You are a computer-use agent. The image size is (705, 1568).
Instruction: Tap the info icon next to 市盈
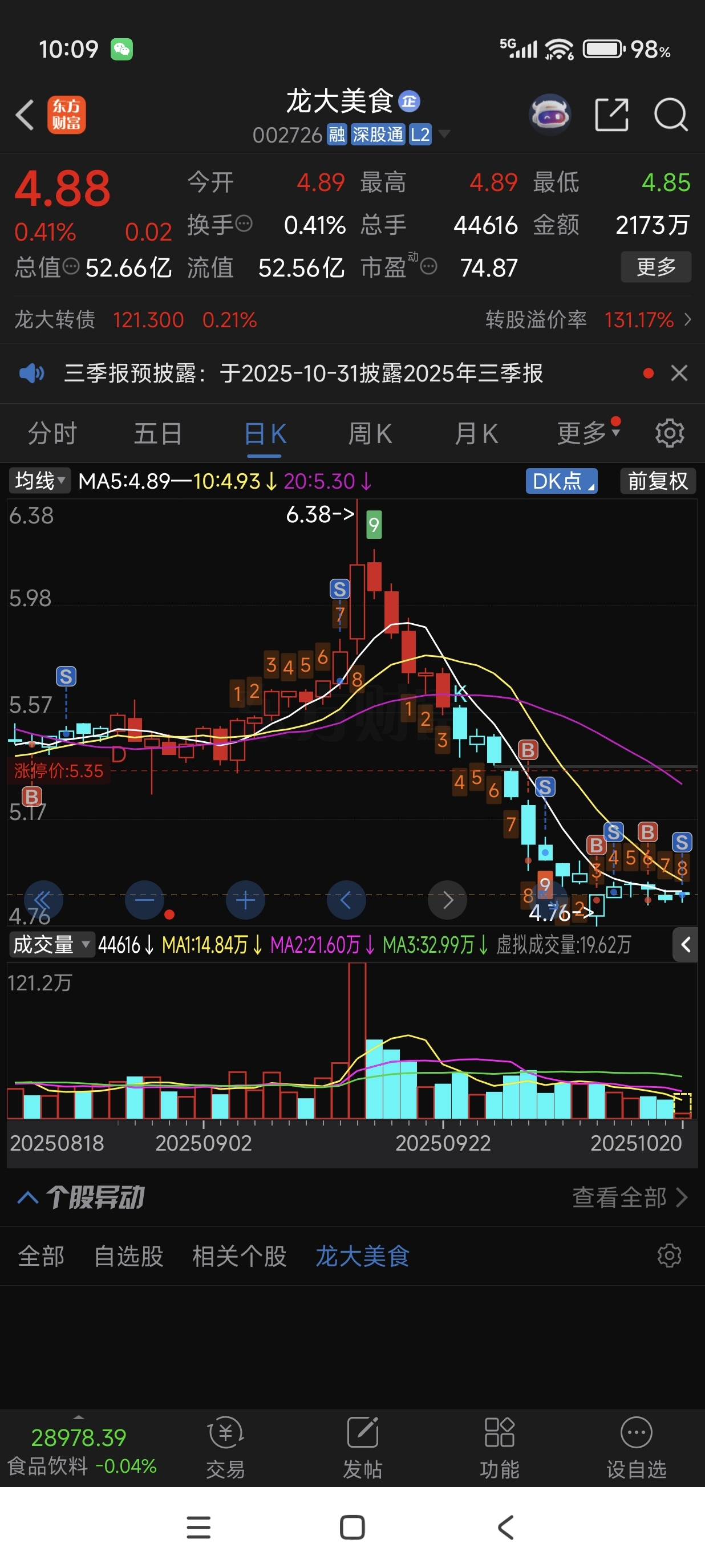[x=428, y=267]
